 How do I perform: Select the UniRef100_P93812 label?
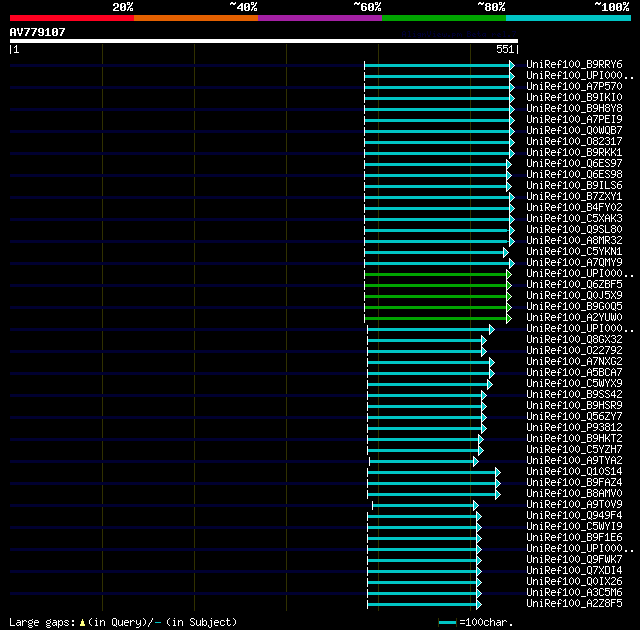(x=574, y=428)
